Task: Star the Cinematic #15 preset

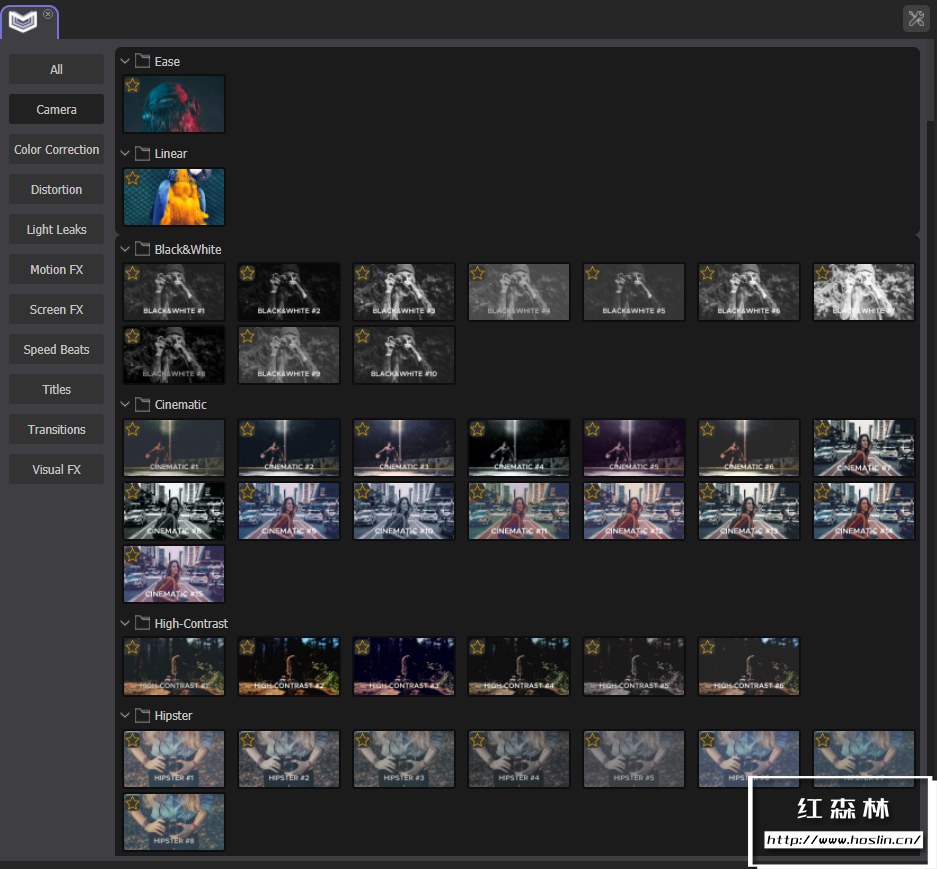Action: coord(133,555)
